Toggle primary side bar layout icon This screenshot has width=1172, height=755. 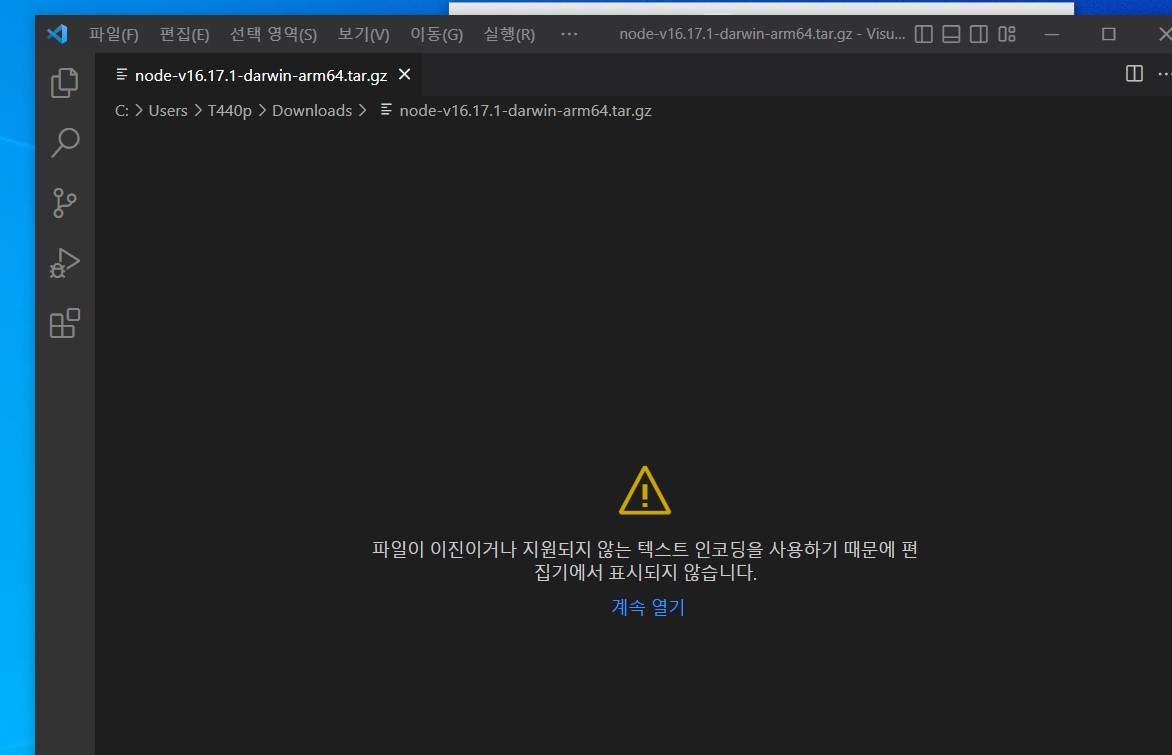pyautogui.click(x=923, y=34)
